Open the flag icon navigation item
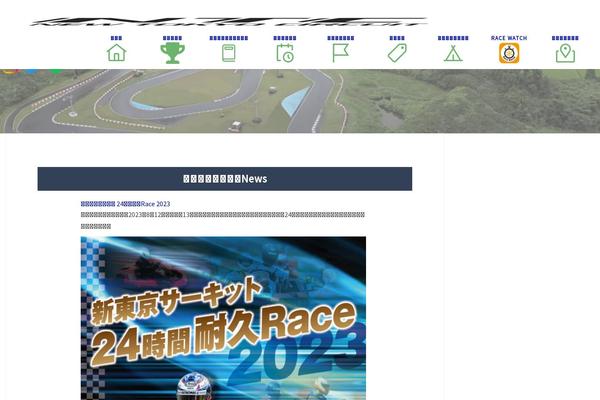 (341, 53)
